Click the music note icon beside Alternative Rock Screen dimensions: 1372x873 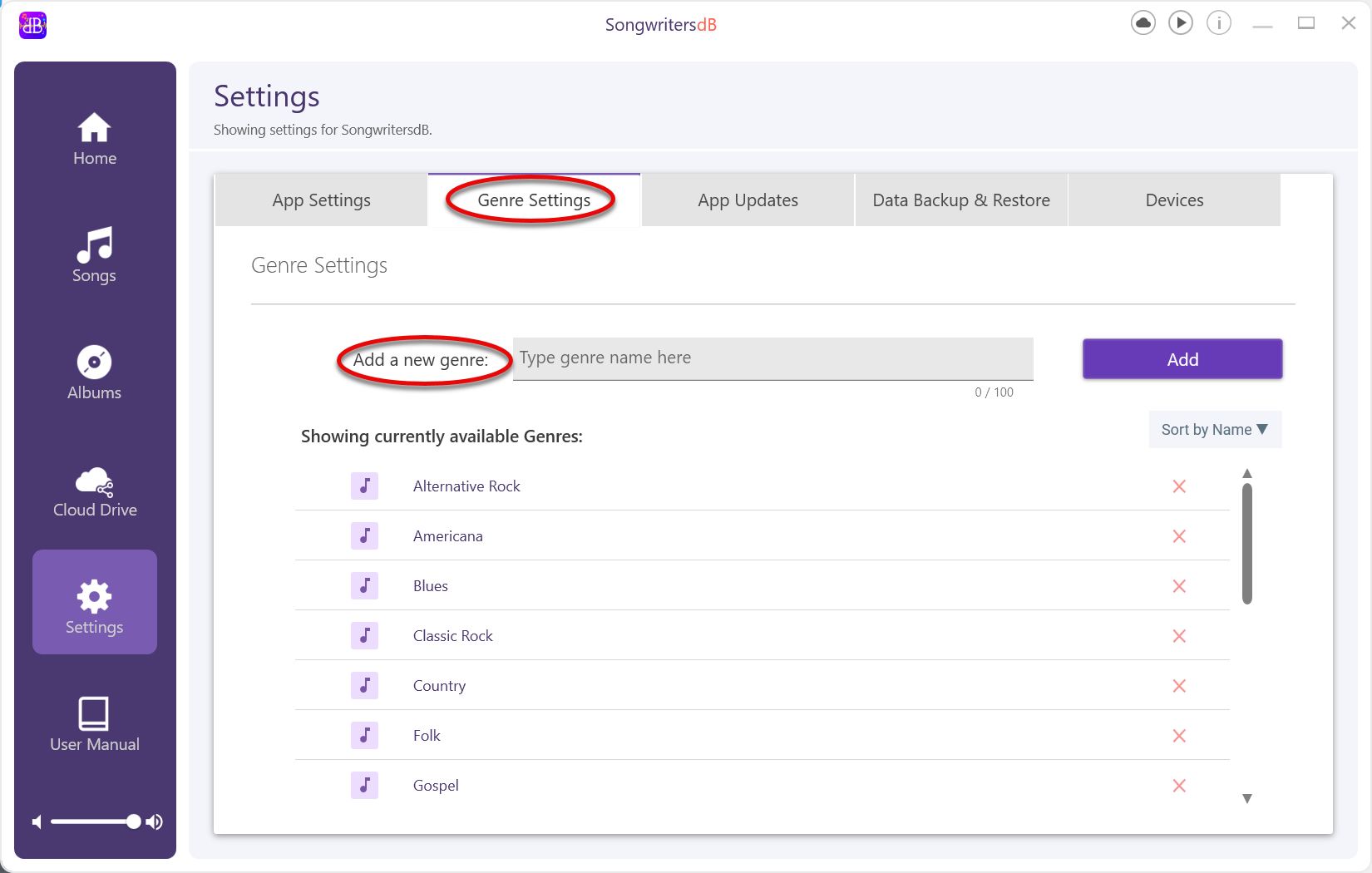[x=364, y=486]
